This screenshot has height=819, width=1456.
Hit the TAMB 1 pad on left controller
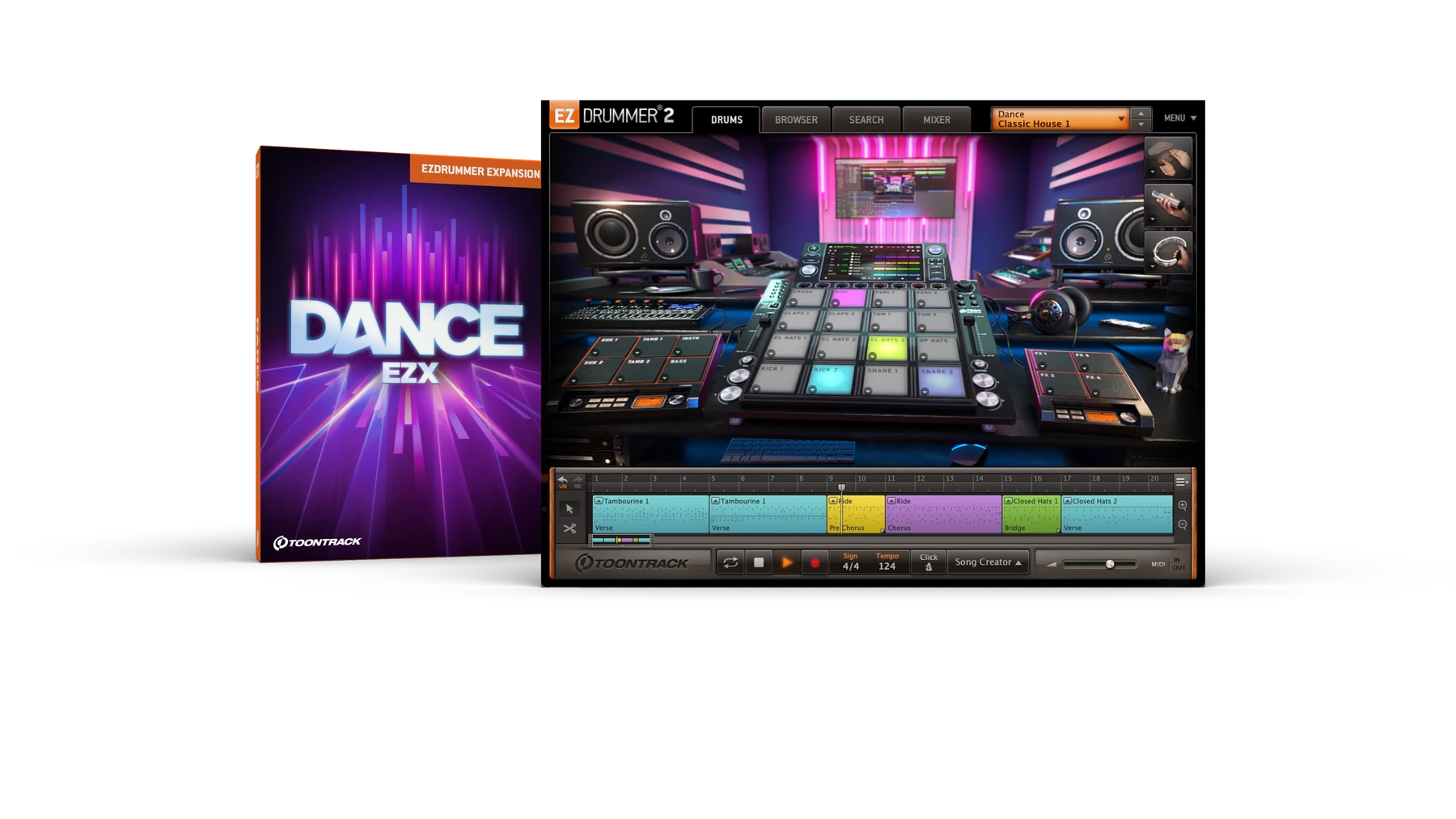(654, 346)
